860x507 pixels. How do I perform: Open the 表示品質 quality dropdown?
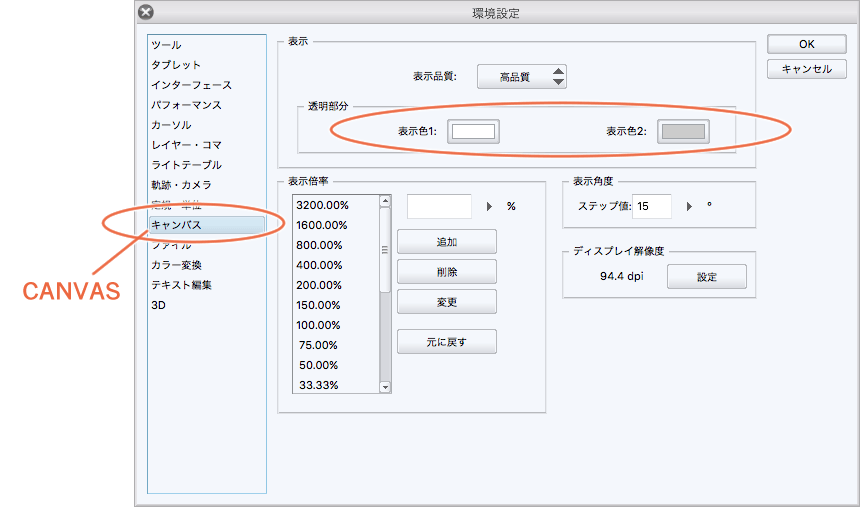[x=522, y=76]
